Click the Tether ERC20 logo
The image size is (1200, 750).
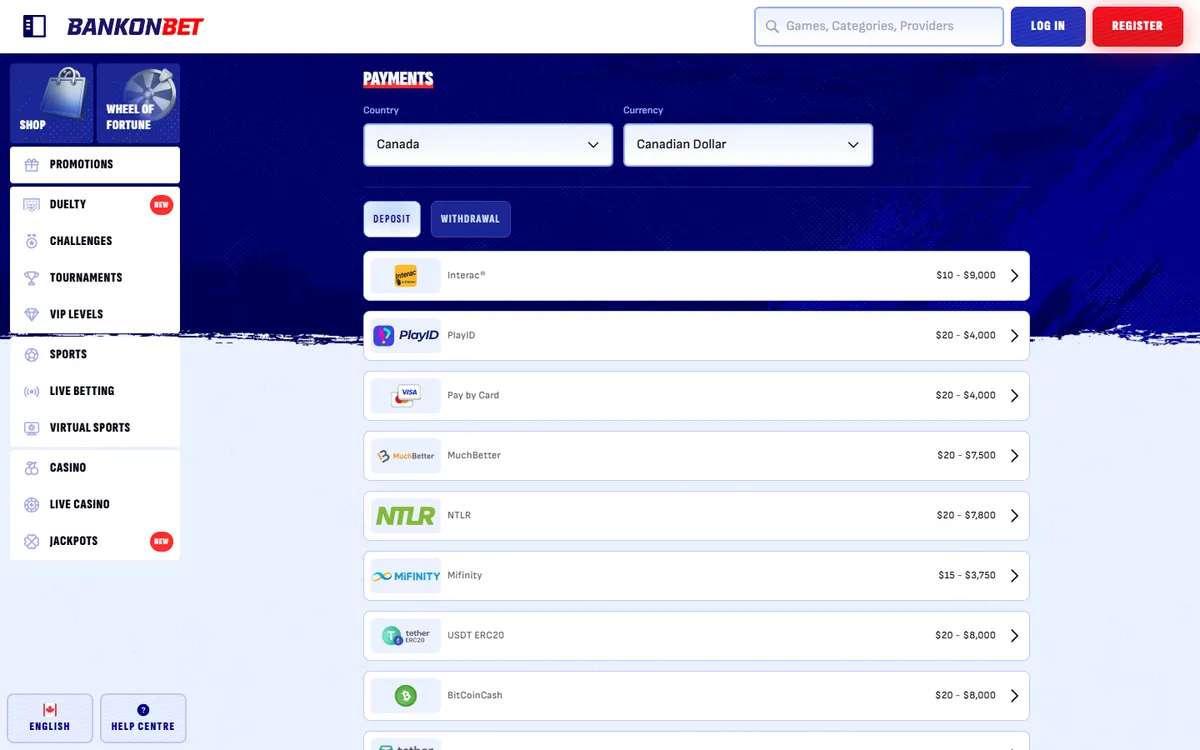coord(405,636)
